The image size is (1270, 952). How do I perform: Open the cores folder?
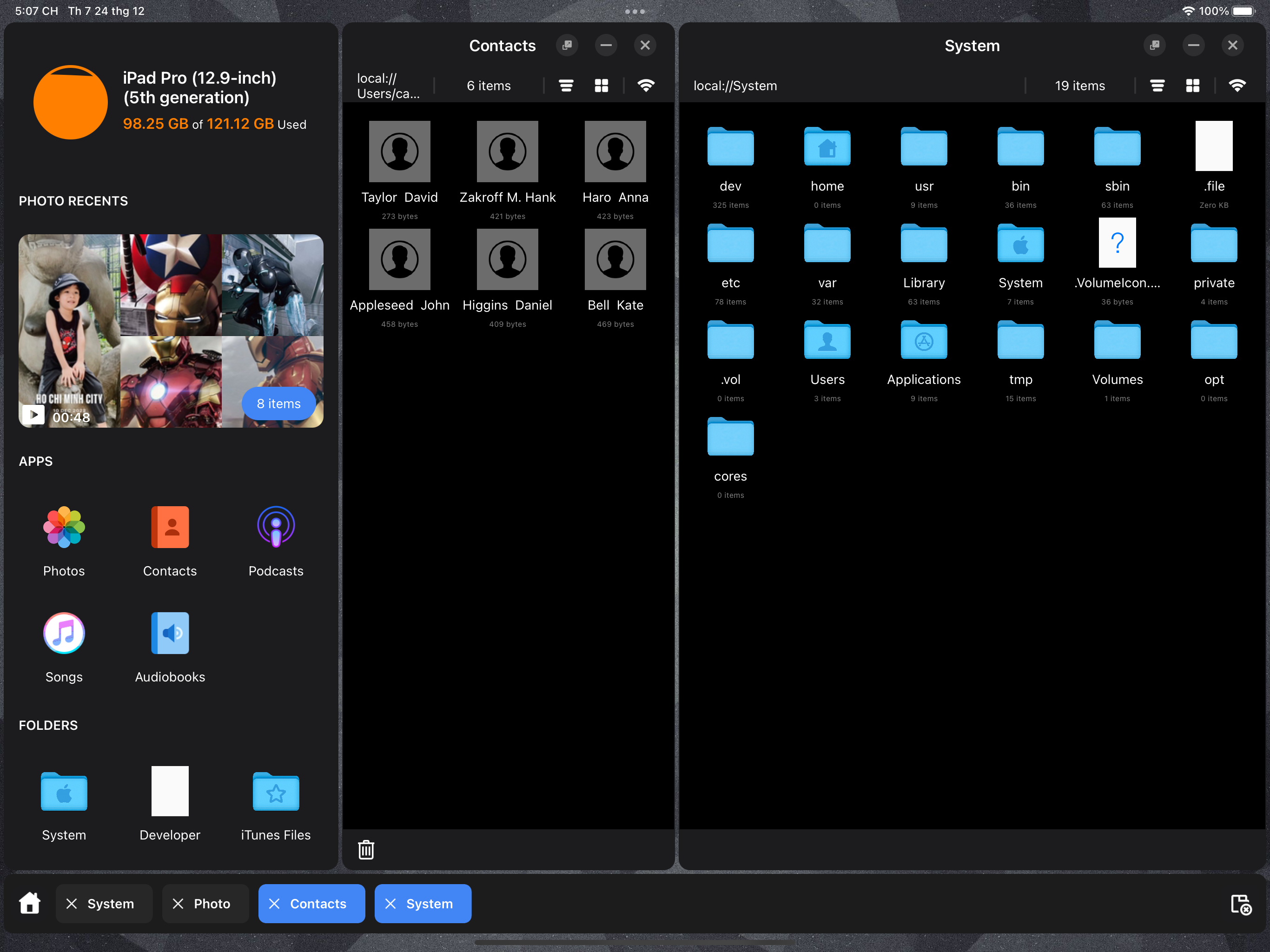pos(730,437)
